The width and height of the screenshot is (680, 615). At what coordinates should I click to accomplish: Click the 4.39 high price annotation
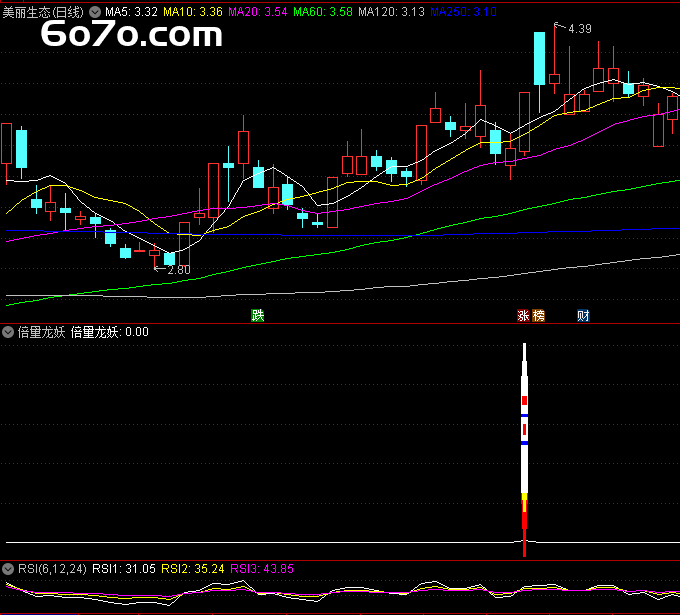coord(580,29)
